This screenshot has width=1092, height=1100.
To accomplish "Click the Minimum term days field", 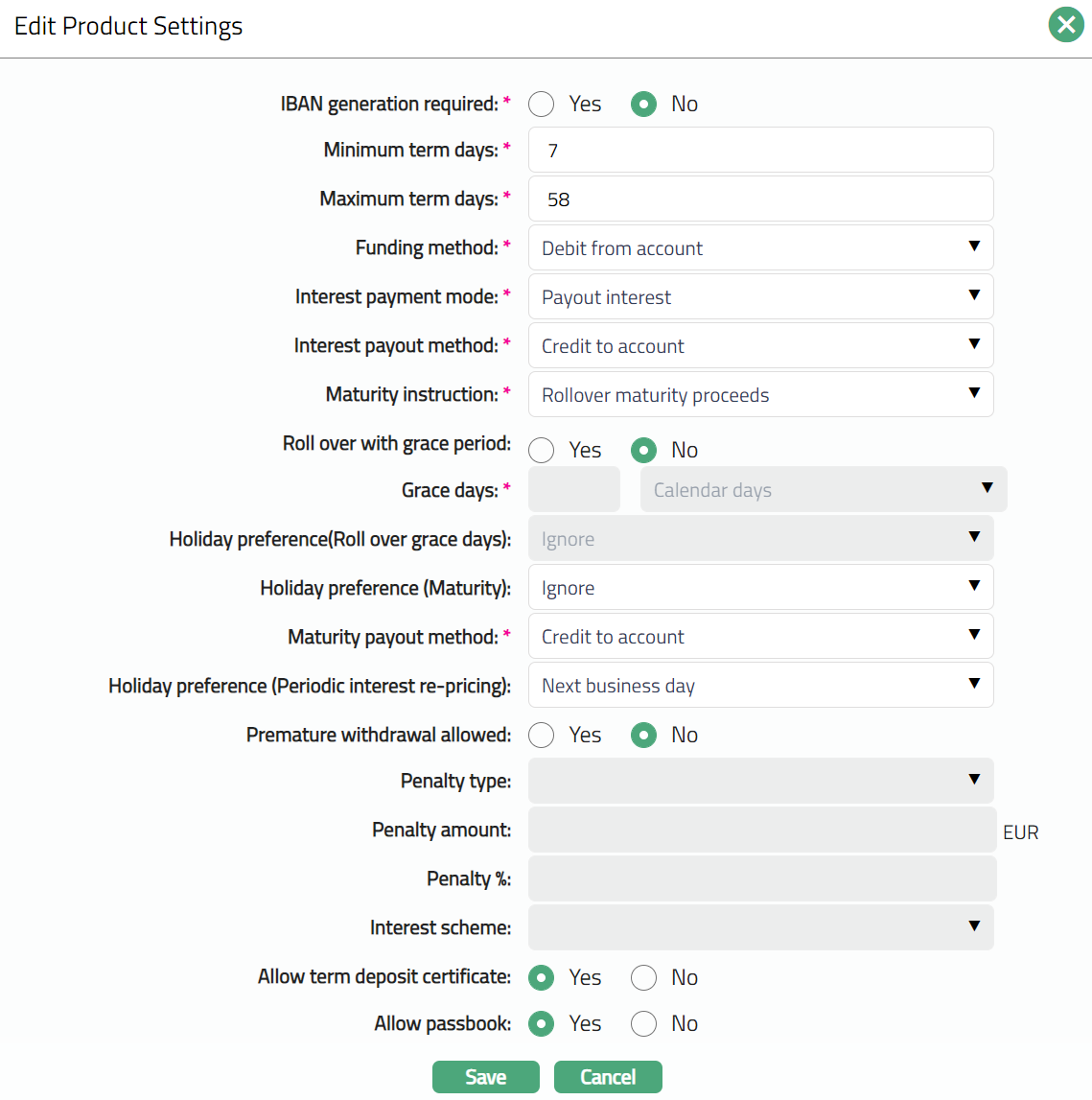I will [x=760, y=151].
